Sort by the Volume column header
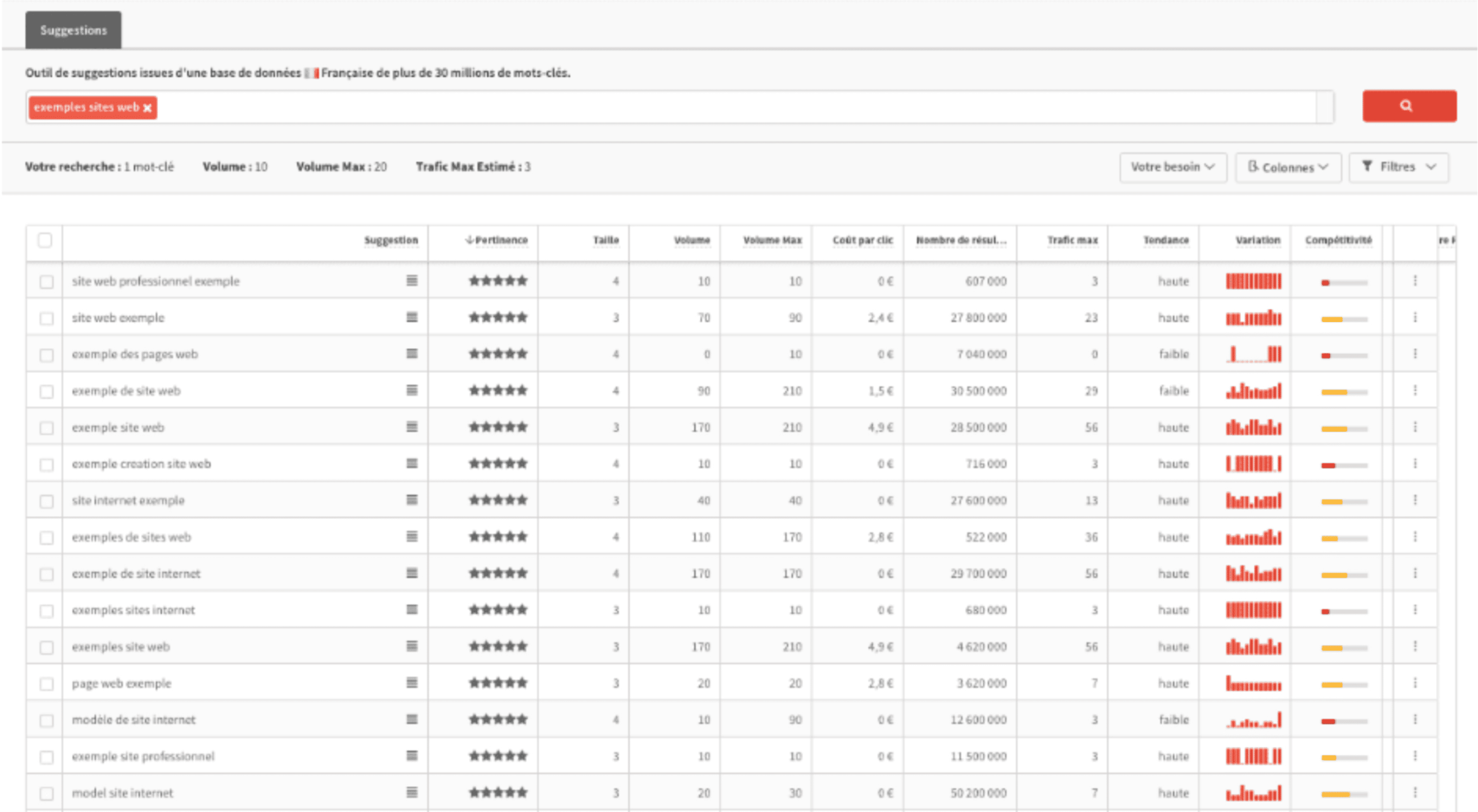 [x=692, y=240]
